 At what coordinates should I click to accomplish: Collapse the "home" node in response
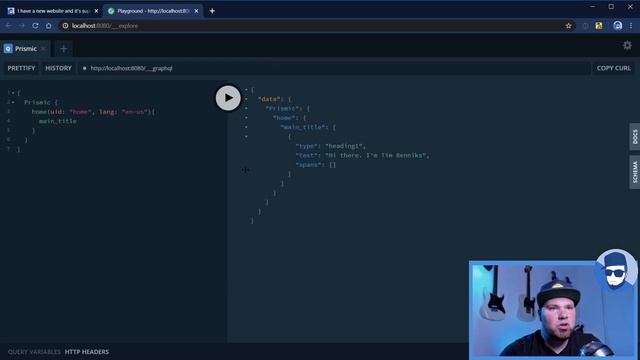246,118
